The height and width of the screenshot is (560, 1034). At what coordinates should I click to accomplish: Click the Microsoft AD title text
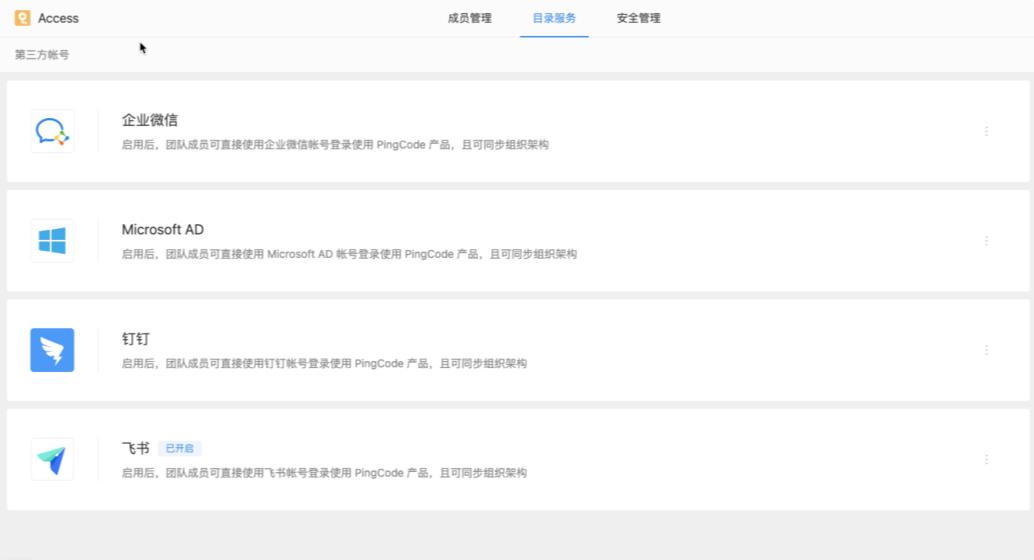[163, 230]
